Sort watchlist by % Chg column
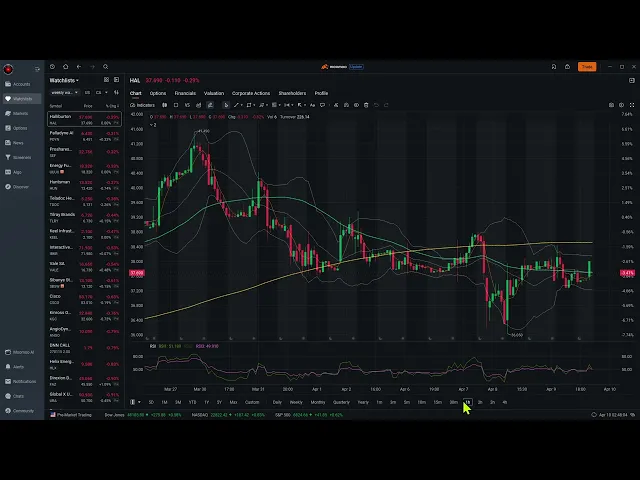 [x=112, y=106]
